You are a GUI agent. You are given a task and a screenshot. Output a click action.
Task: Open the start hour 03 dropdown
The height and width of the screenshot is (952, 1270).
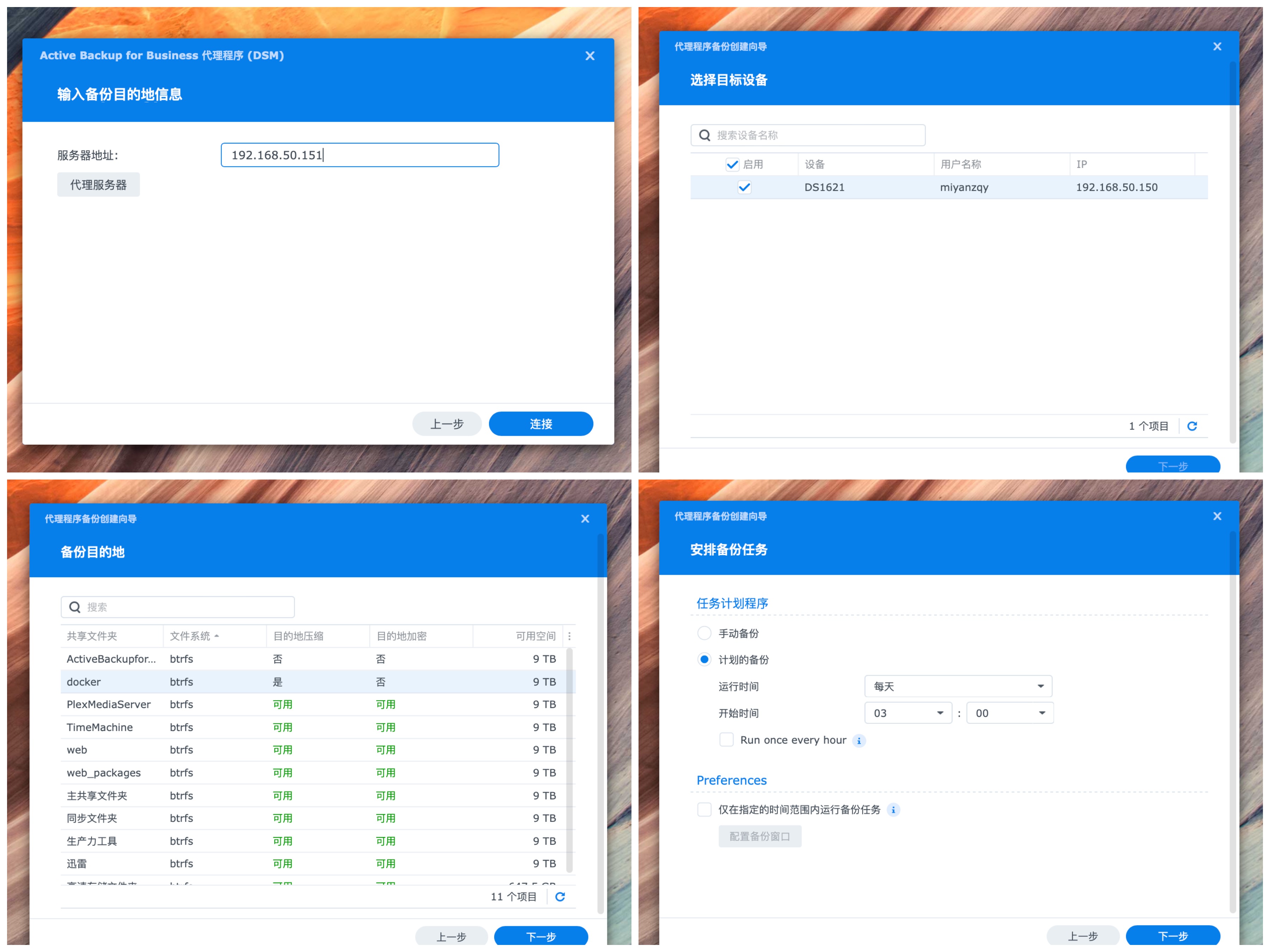click(908, 713)
